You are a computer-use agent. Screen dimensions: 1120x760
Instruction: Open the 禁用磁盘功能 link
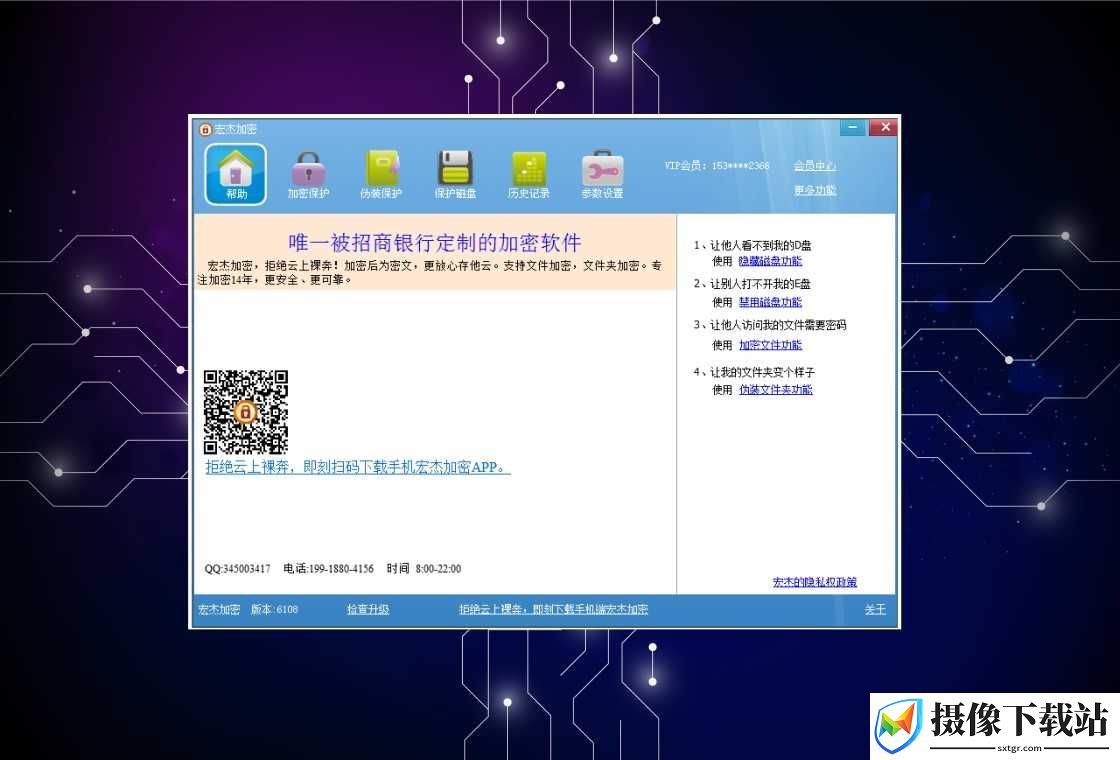click(770, 302)
